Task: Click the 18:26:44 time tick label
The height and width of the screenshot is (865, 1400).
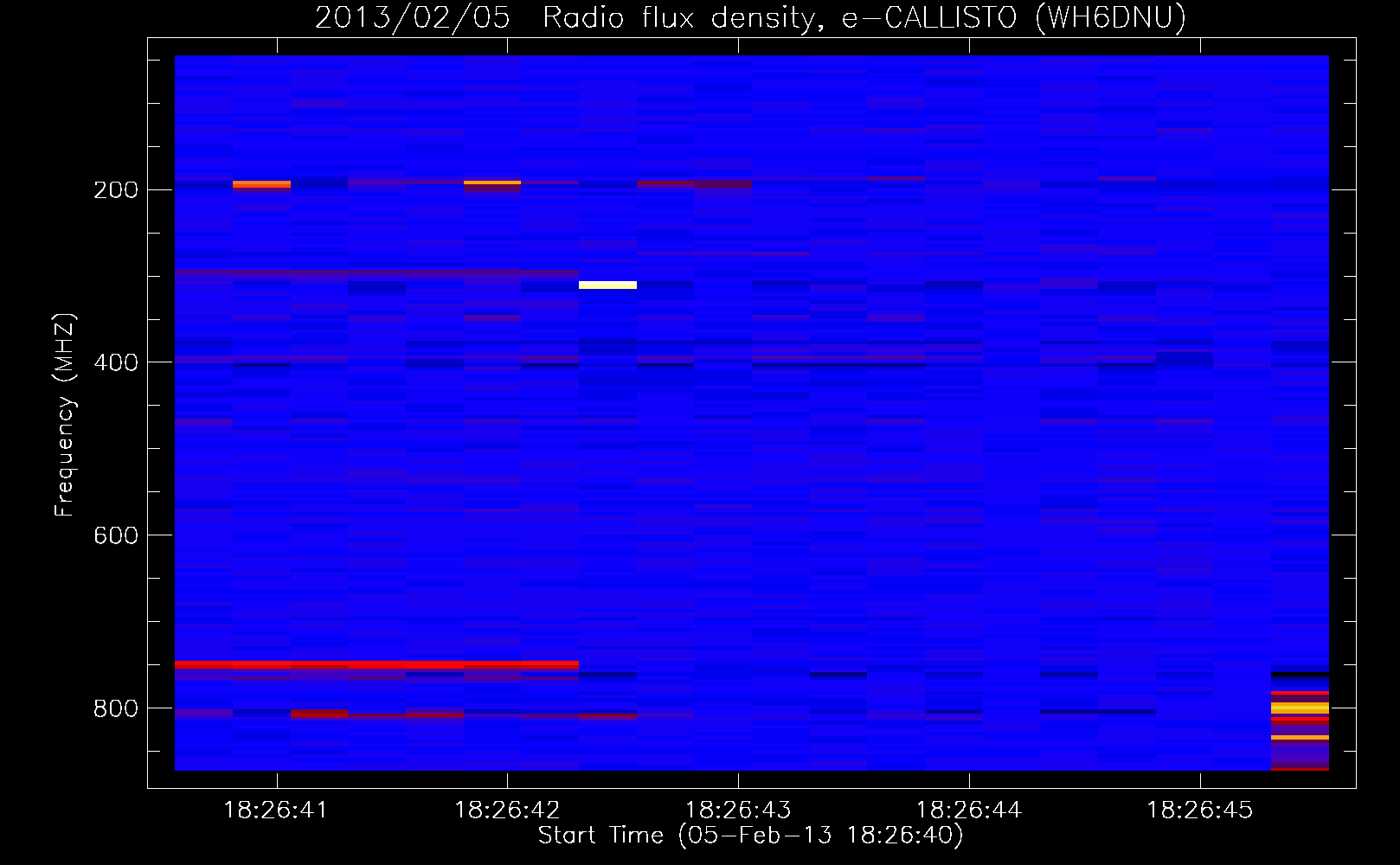Action: point(969,811)
